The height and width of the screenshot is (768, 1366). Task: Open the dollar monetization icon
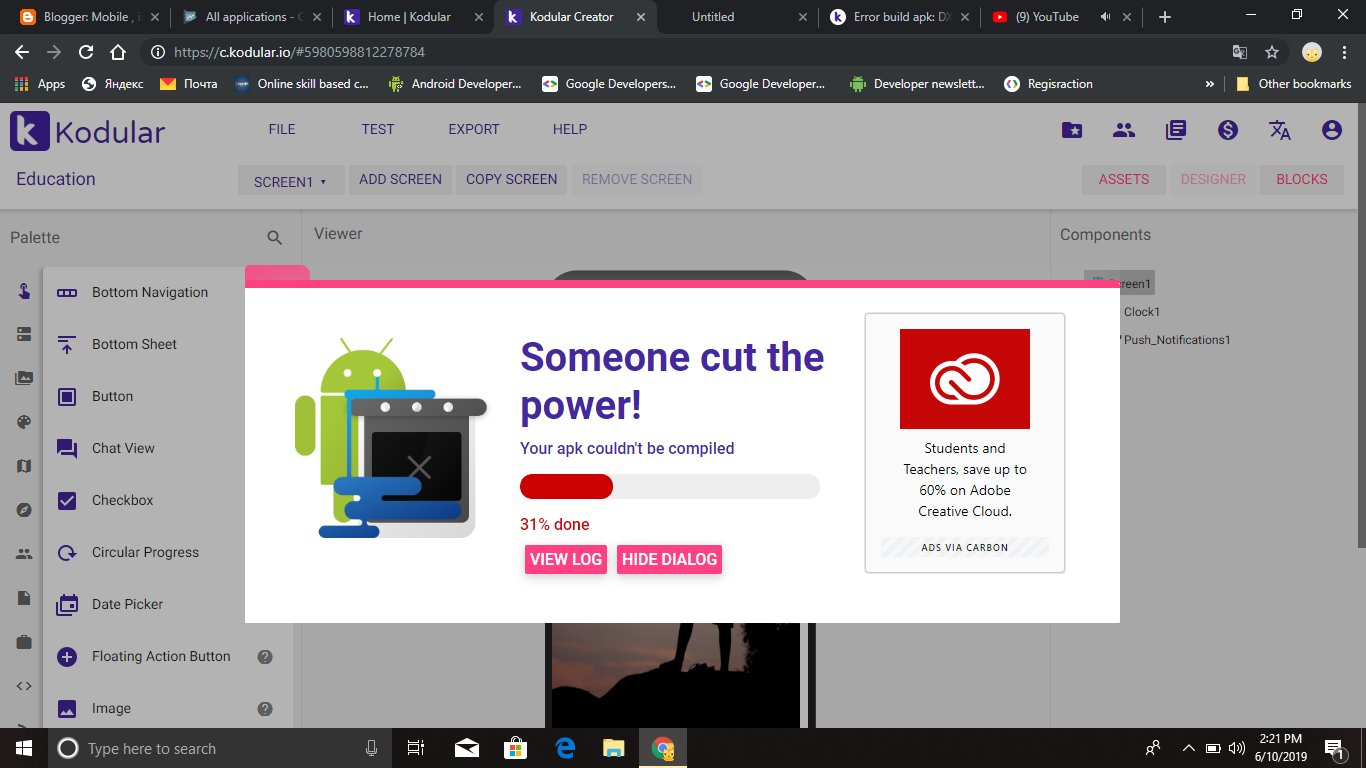[1227, 130]
